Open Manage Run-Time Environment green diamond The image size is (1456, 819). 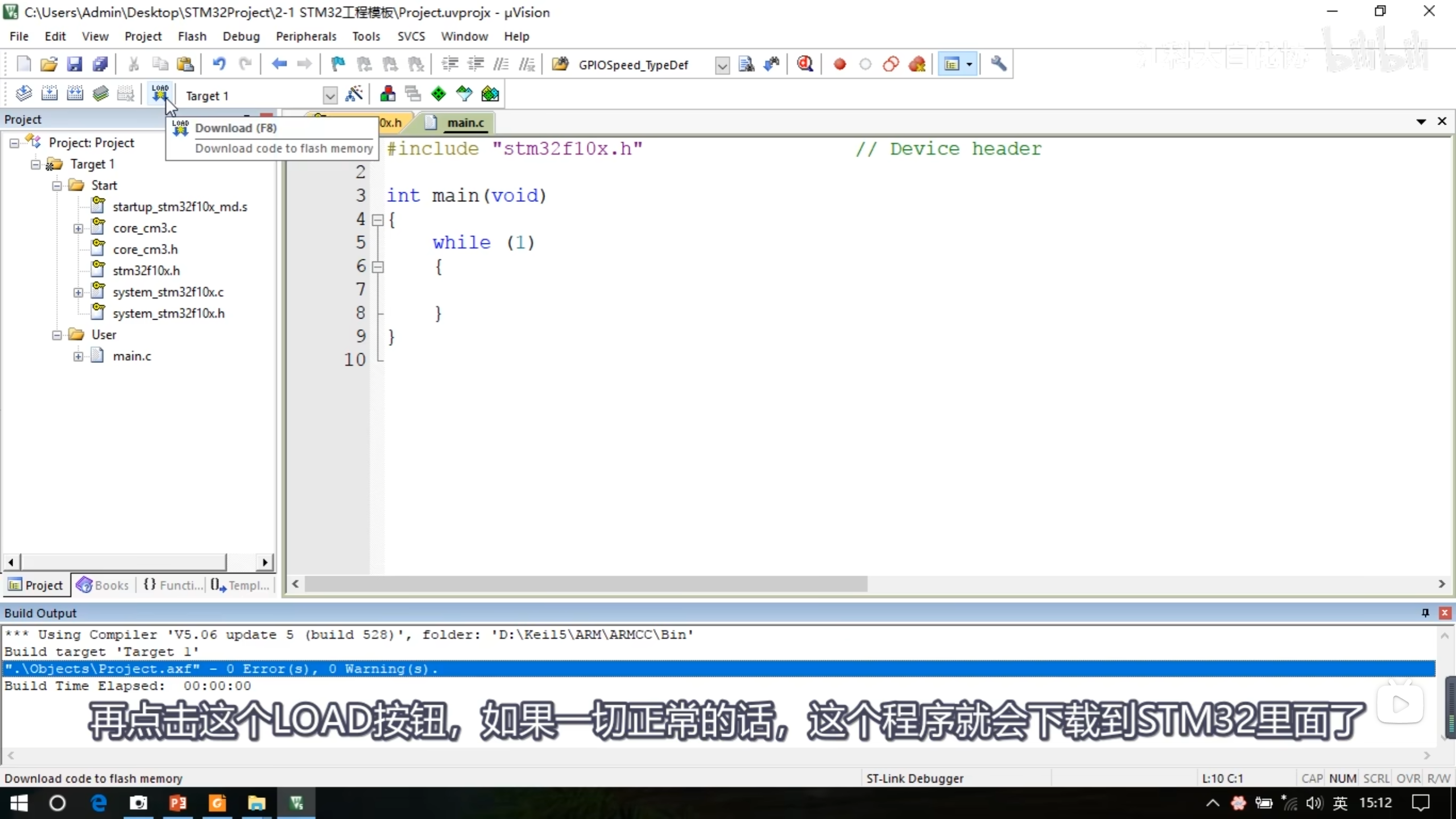click(439, 94)
